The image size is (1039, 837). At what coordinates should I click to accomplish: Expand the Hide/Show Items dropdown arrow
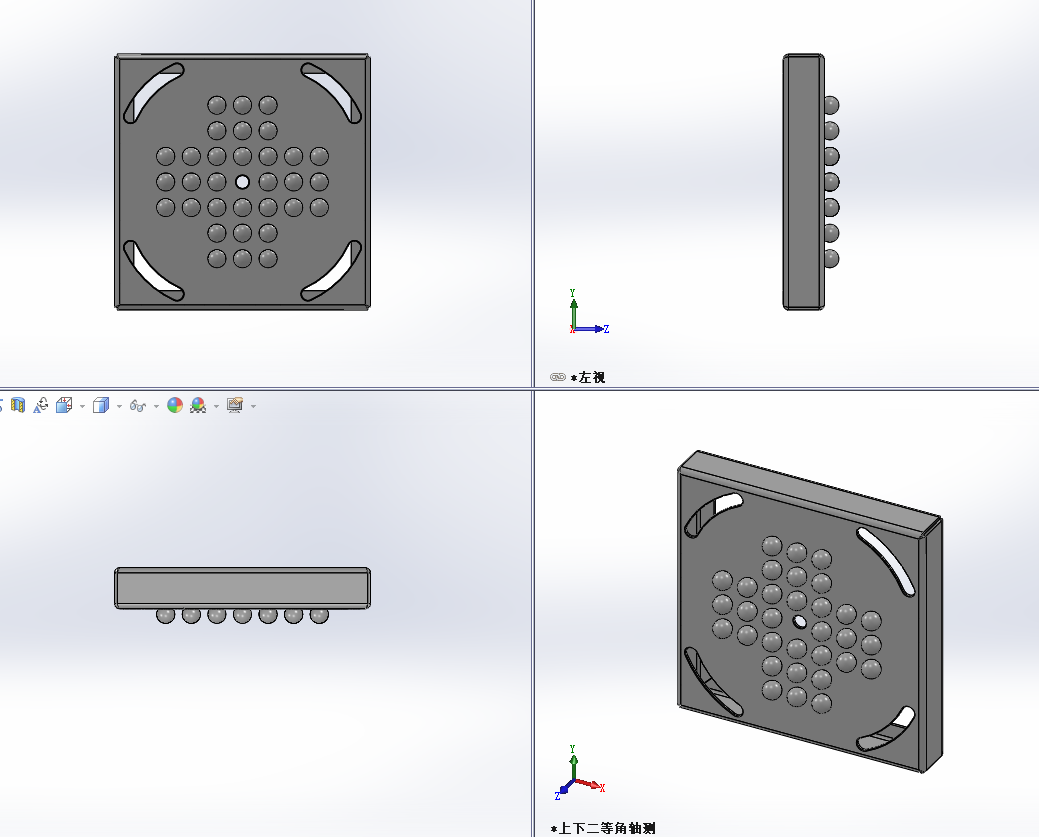(156, 406)
